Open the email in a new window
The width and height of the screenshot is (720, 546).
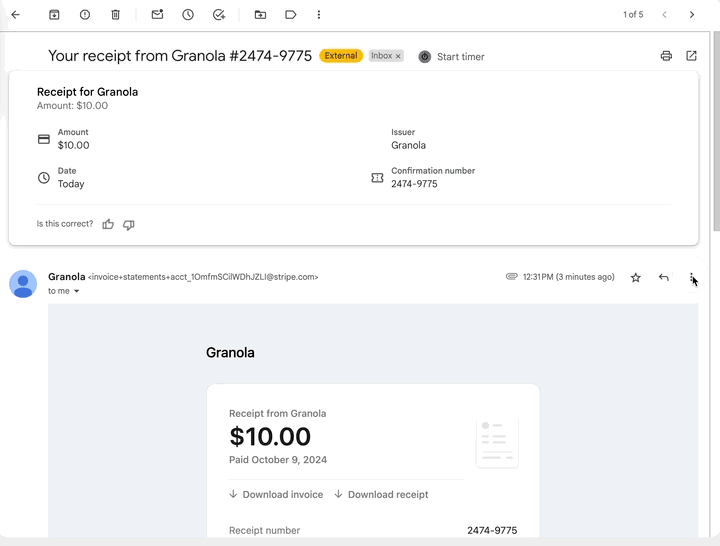coord(692,56)
